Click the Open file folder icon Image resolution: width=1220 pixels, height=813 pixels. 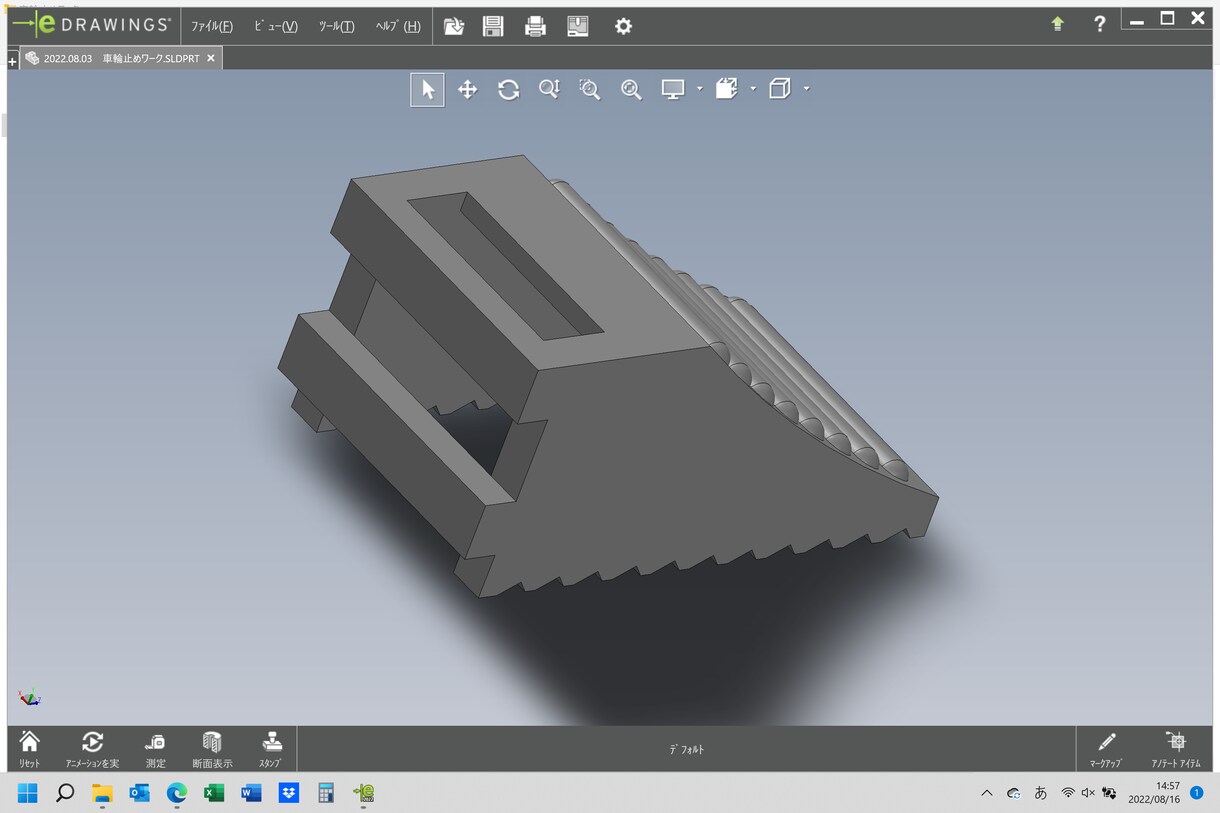454,26
